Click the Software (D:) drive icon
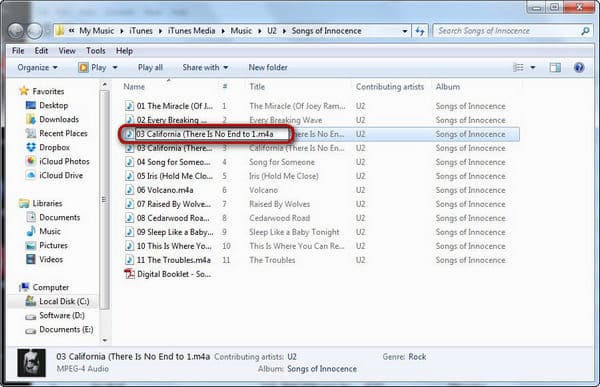The image size is (600, 387). [31, 316]
